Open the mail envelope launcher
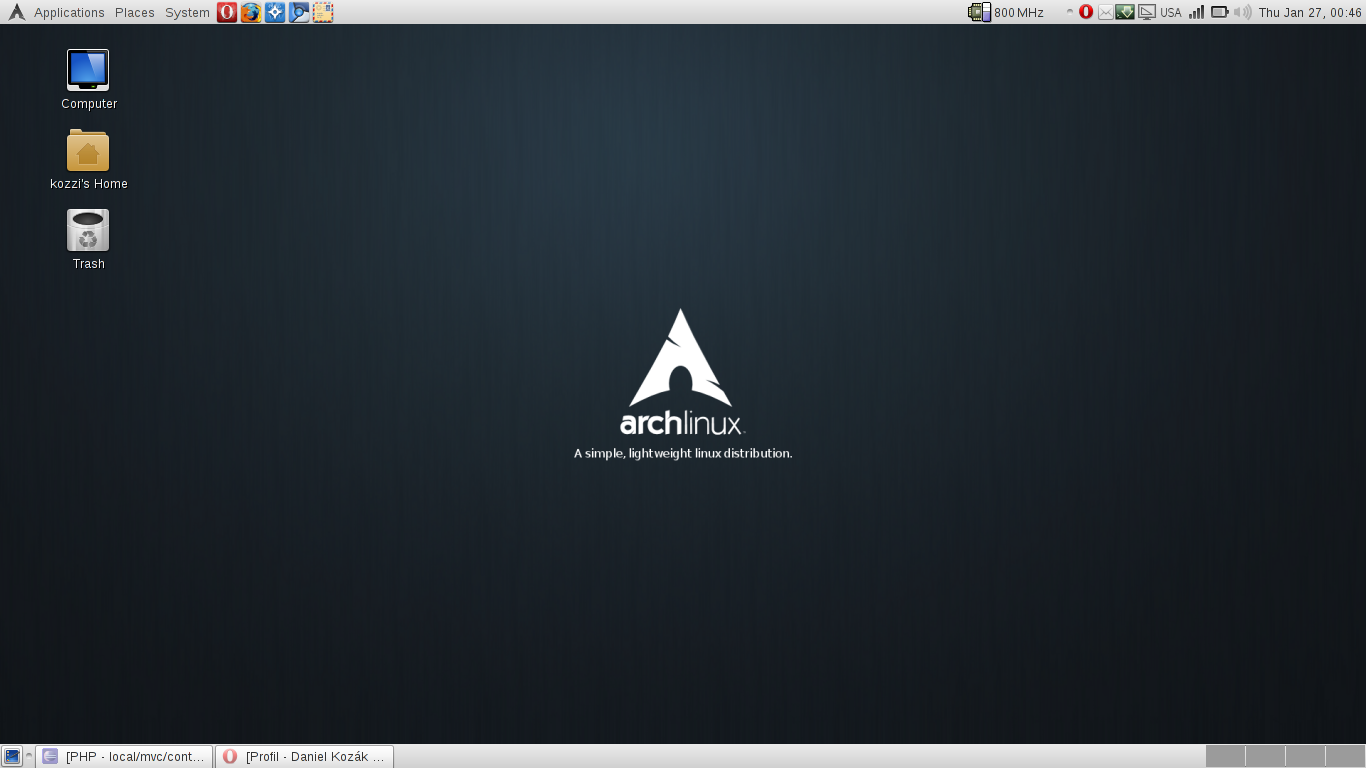This screenshot has height=768, width=1366. 323,12
